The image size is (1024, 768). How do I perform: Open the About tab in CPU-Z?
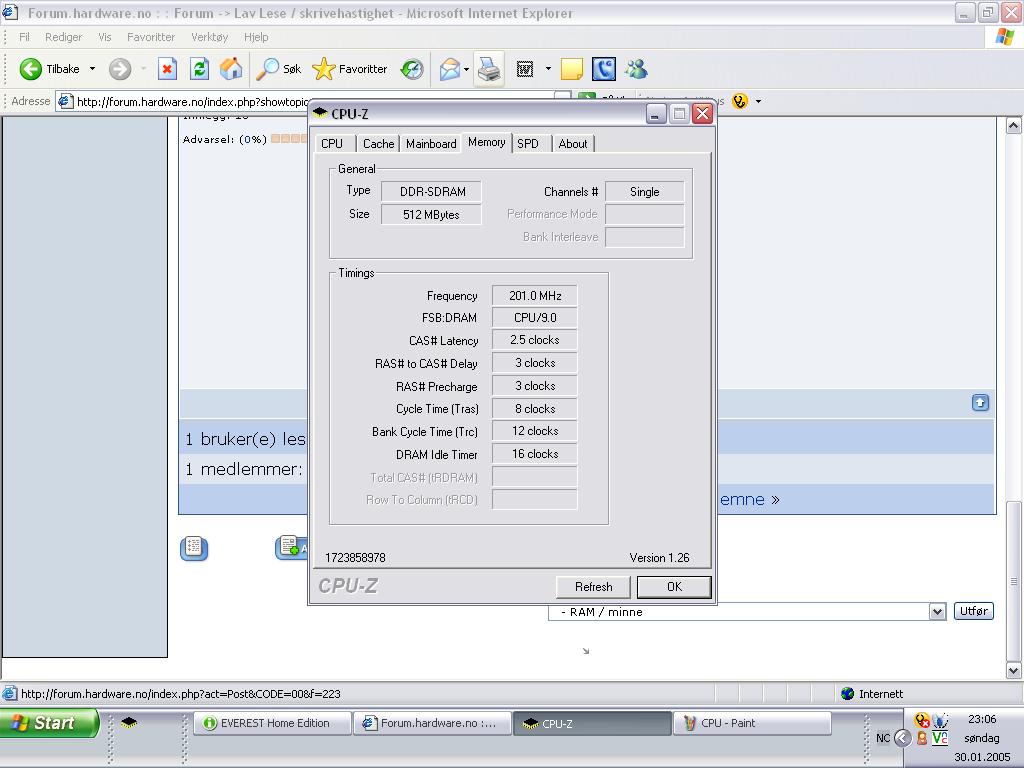(573, 144)
